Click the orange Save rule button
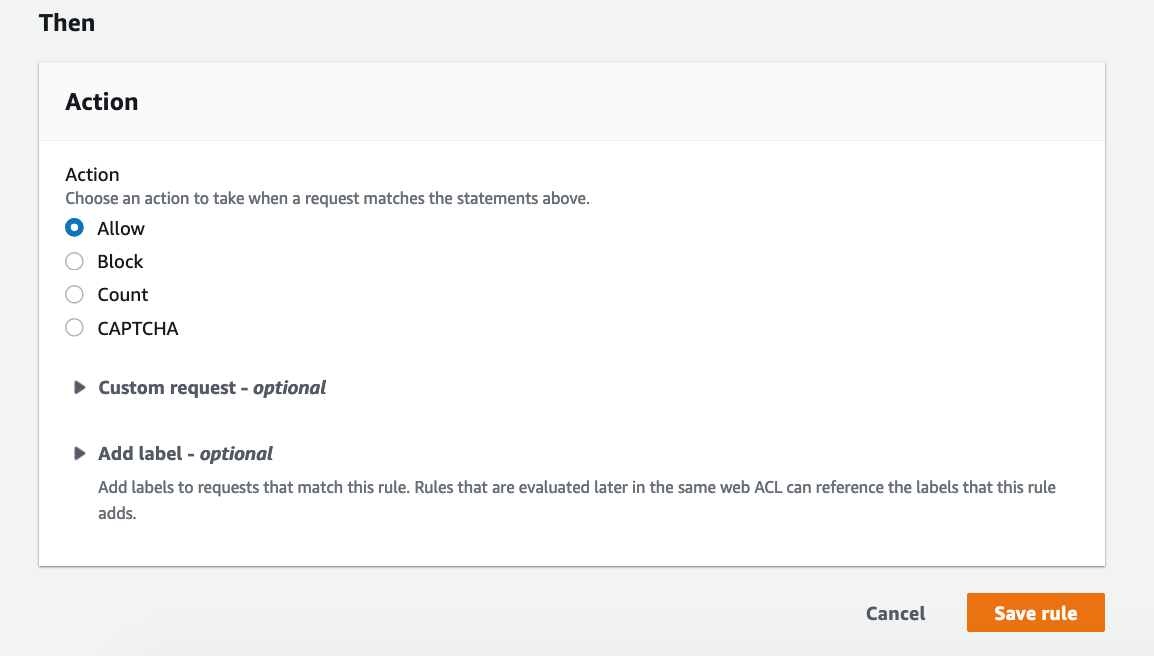The height and width of the screenshot is (656, 1154). [1035, 613]
